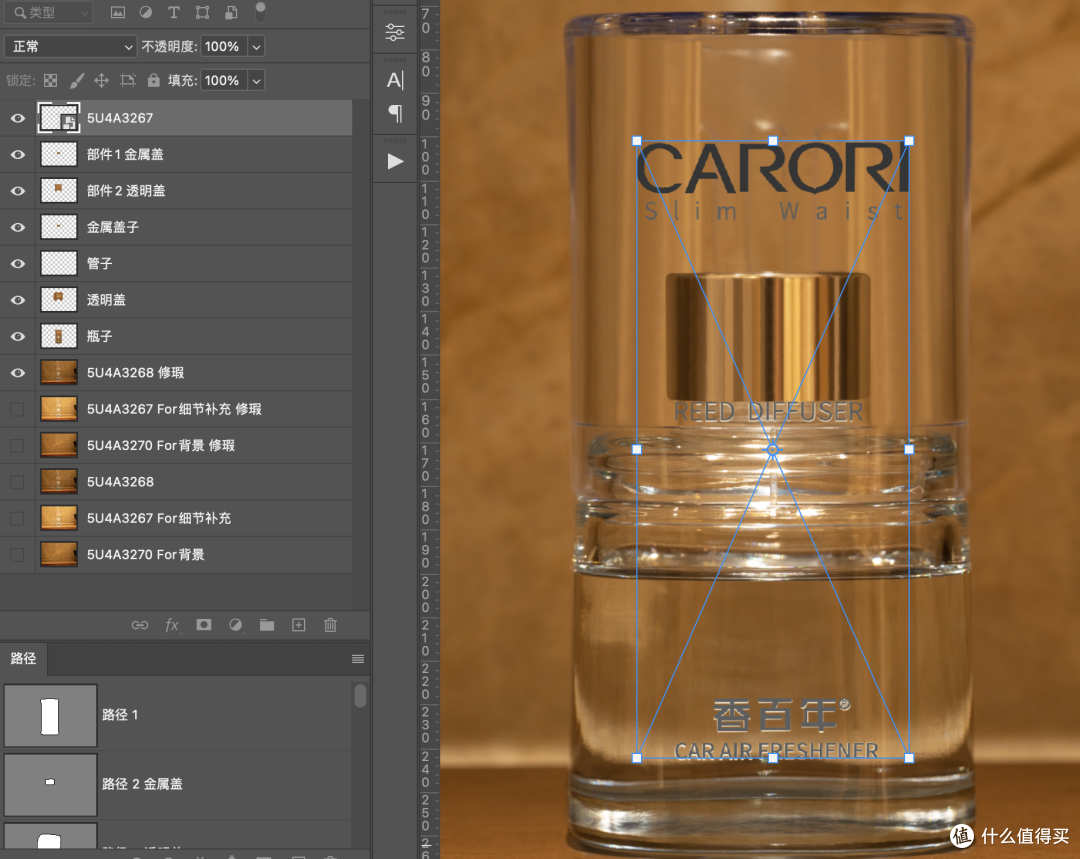Hide the 金属盖子 layer
1080x859 pixels.
tap(18, 227)
